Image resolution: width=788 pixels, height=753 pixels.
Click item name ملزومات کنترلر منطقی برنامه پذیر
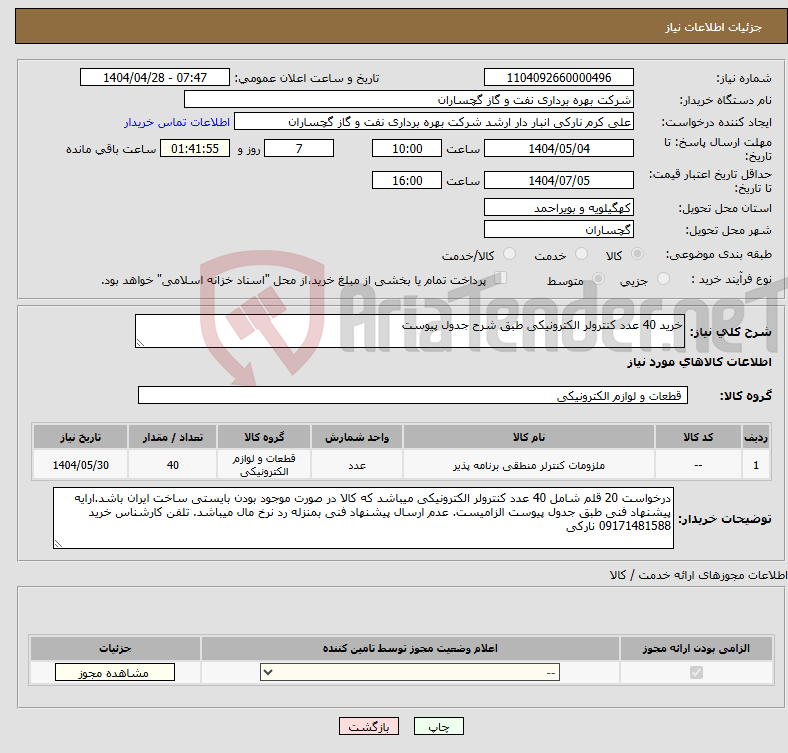click(x=529, y=465)
